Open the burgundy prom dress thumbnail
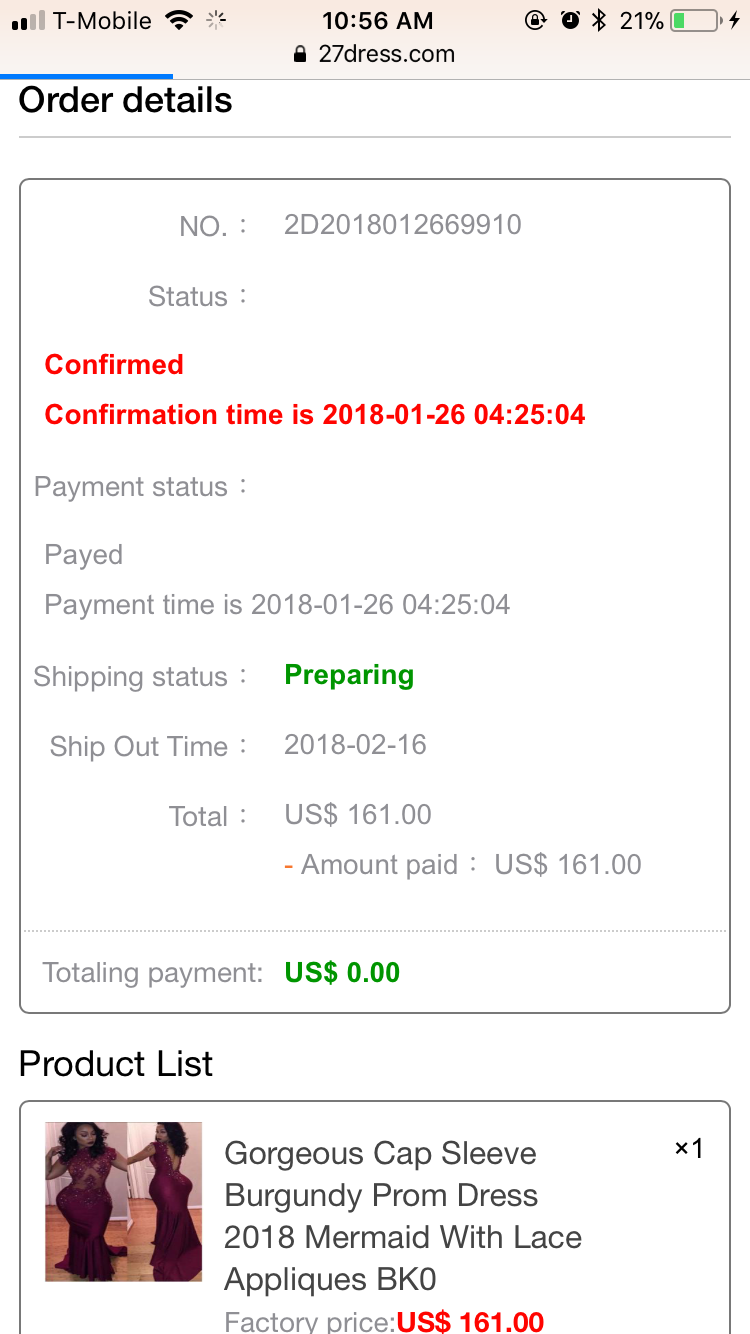Viewport: 750px width, 1334px height. click(x=124, y=1202)
